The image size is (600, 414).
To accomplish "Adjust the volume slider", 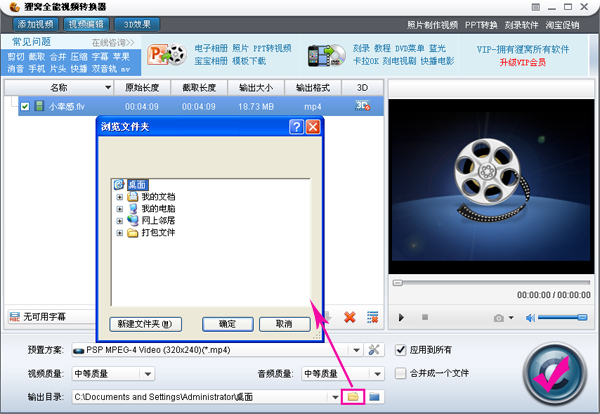I will coord(562,317).
